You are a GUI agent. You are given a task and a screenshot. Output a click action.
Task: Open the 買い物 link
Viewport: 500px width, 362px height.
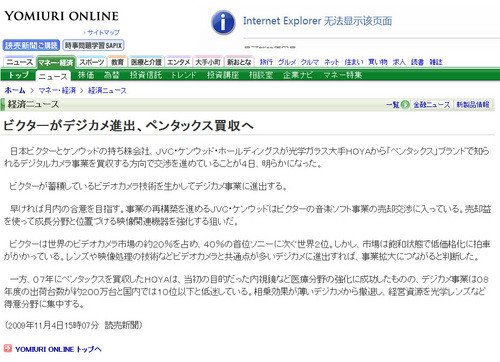378,62
